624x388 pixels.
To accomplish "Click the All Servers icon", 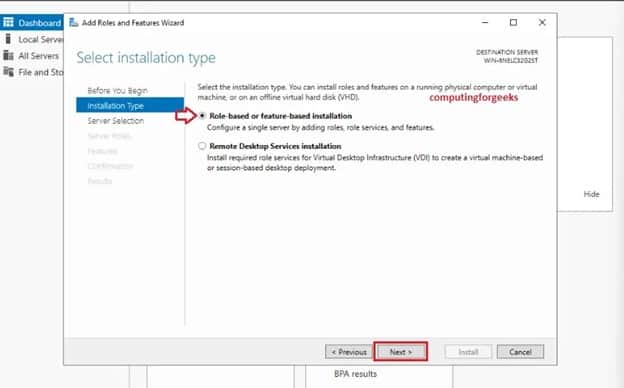I will 8,55.
